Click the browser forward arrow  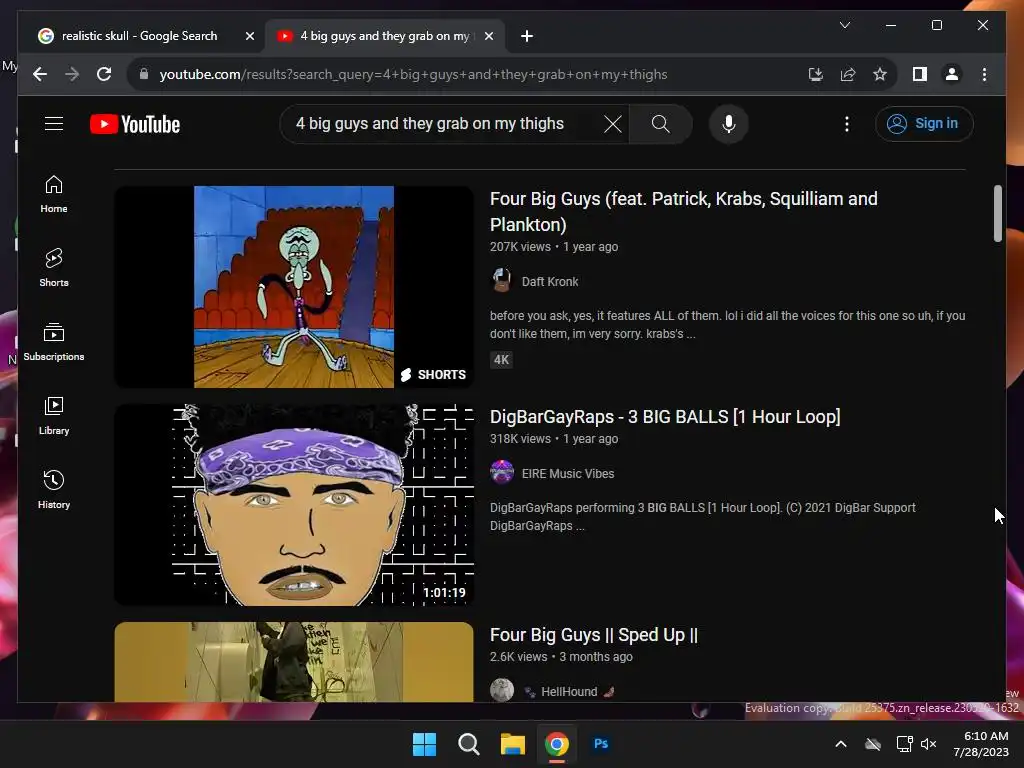(x=72, y=74)
